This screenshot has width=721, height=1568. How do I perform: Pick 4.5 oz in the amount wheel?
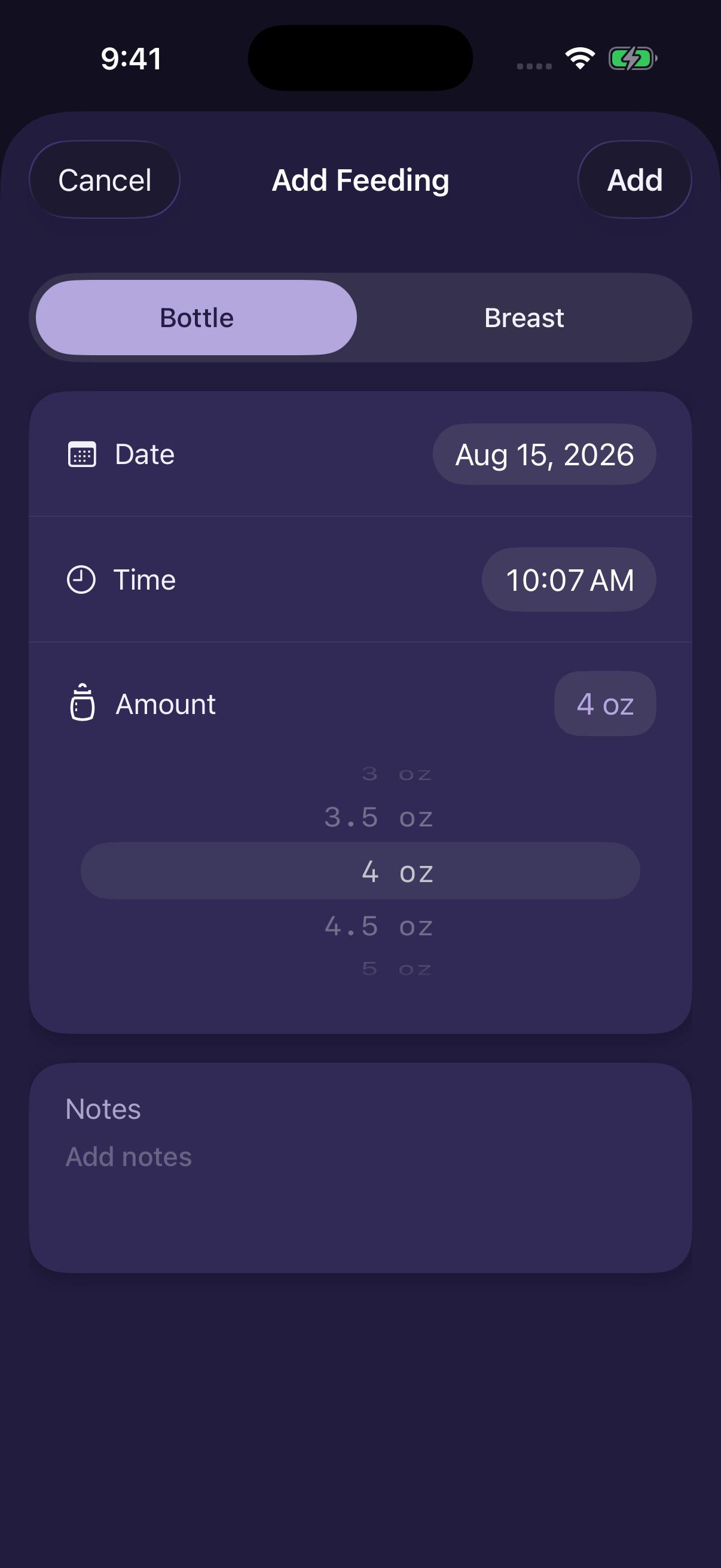coord(378,926)
